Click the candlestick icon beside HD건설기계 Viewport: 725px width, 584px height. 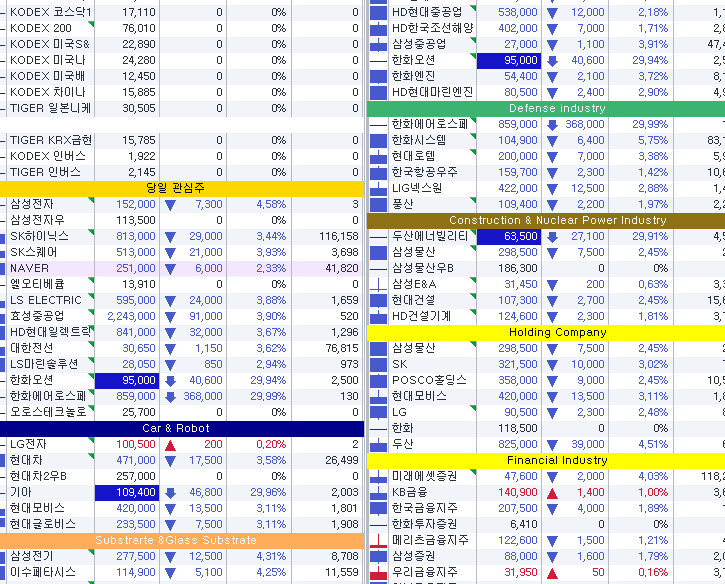tap(378, 316)
